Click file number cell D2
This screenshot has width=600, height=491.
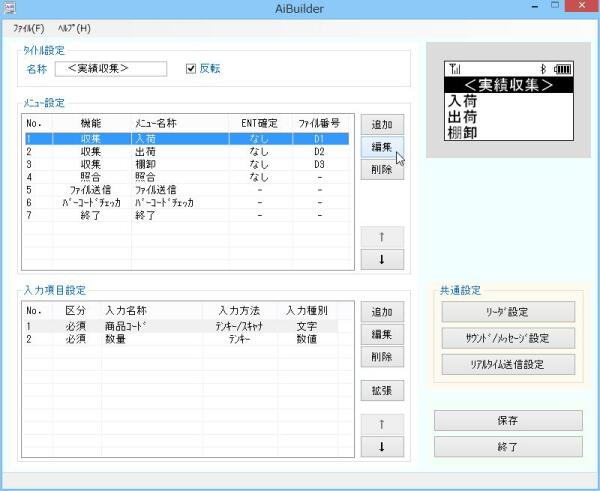click(x=320, y=152)
